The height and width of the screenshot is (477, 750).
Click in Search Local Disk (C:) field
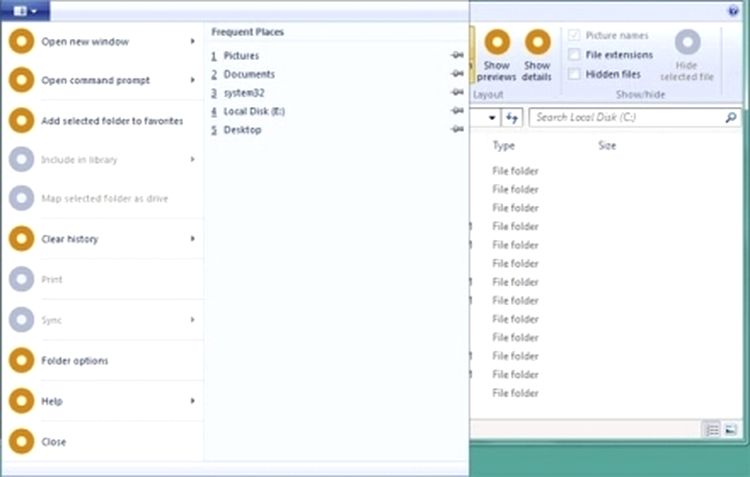click(634, 117)
